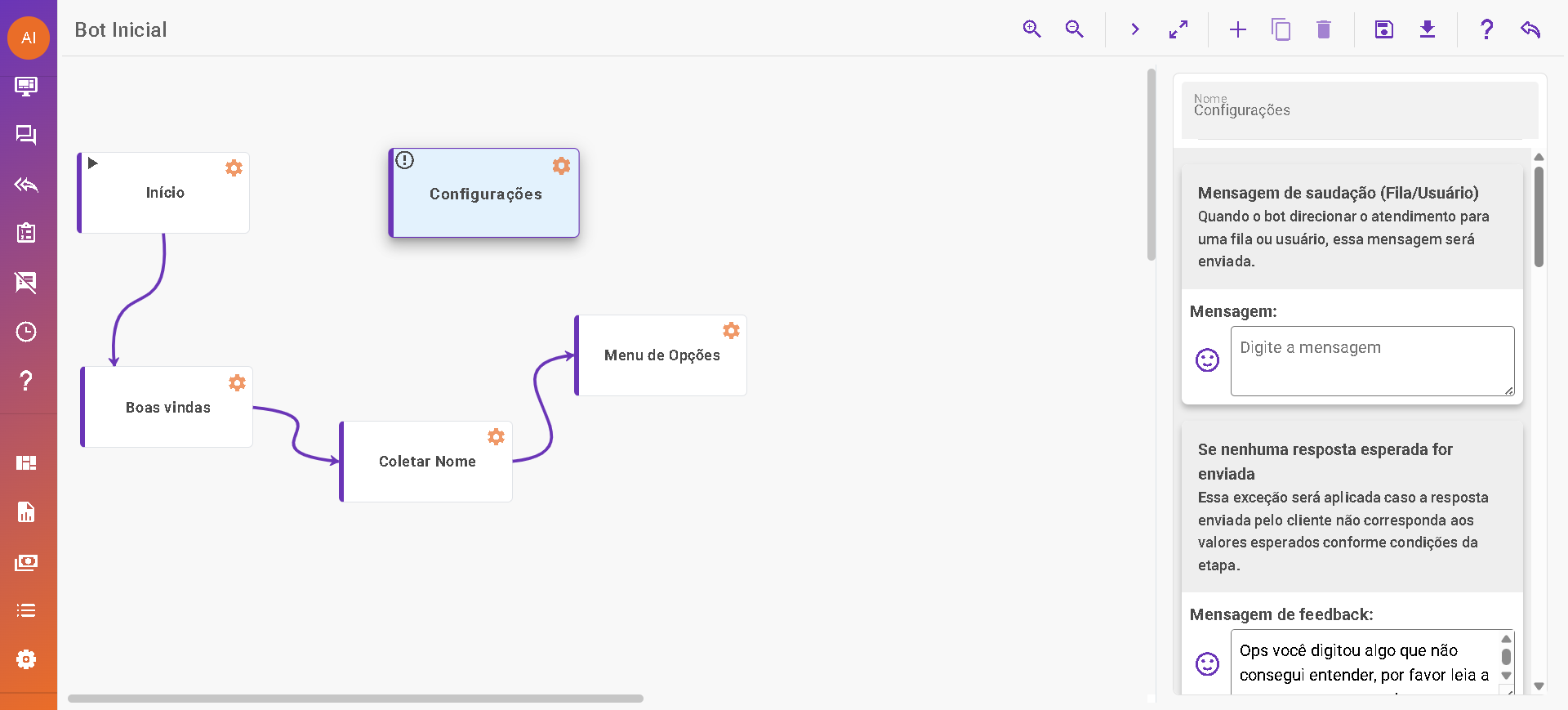Click the 'Digite a mensagem' text field
Screen dimensions: 1568x710
pos(1372,361)
